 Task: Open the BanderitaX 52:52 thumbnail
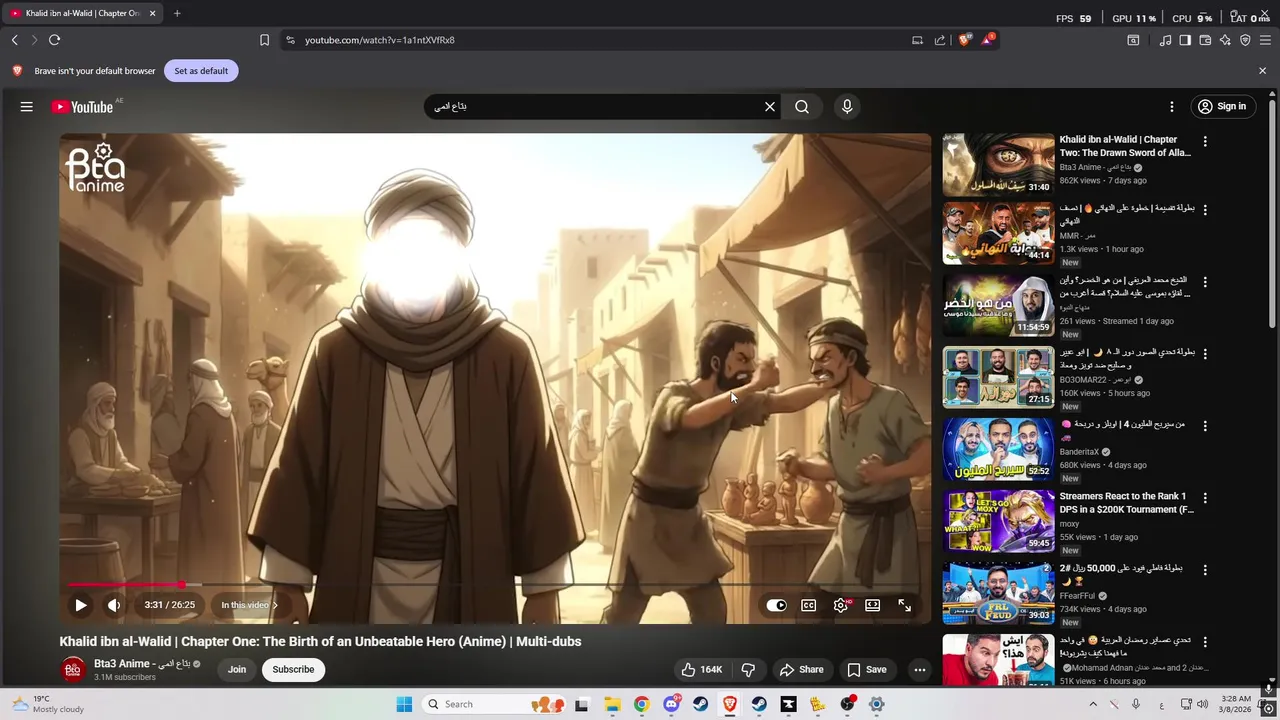point(998,450)
